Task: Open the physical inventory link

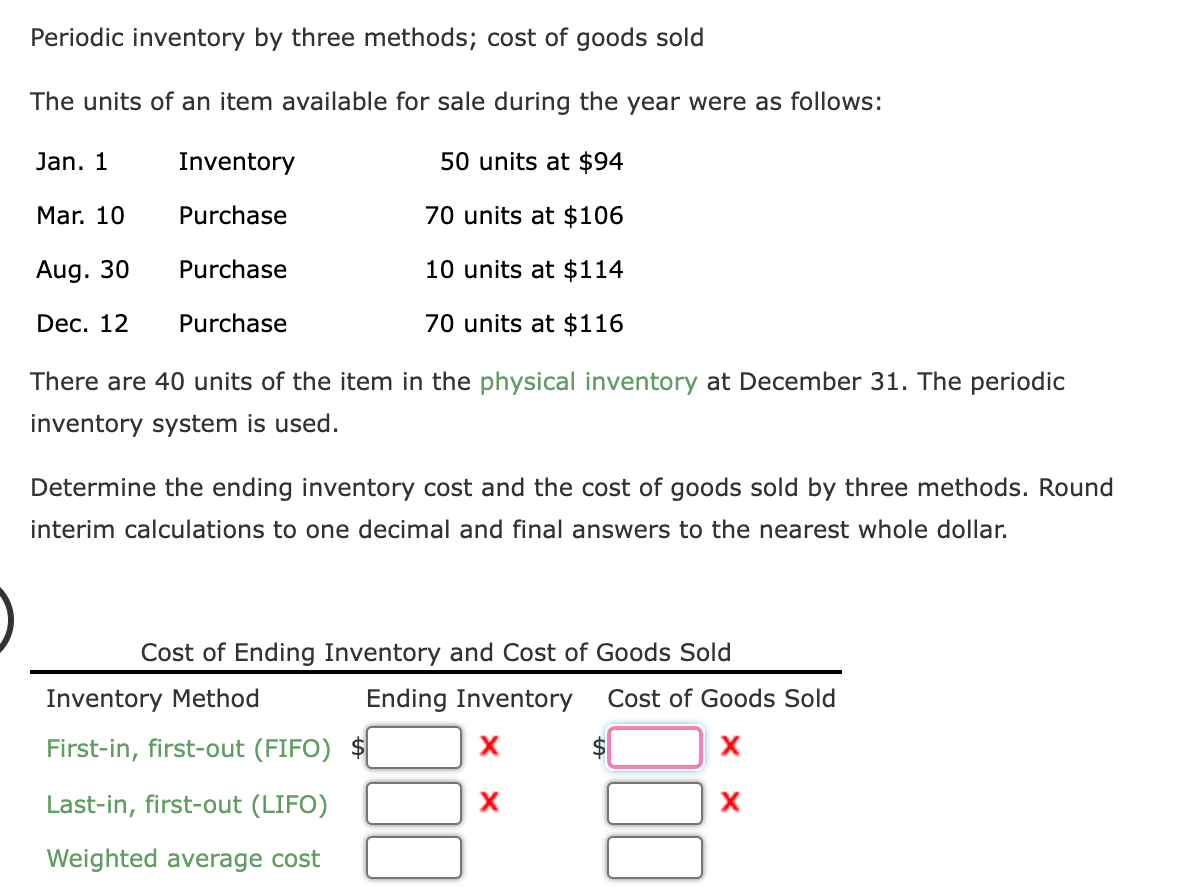Action: 587,381
